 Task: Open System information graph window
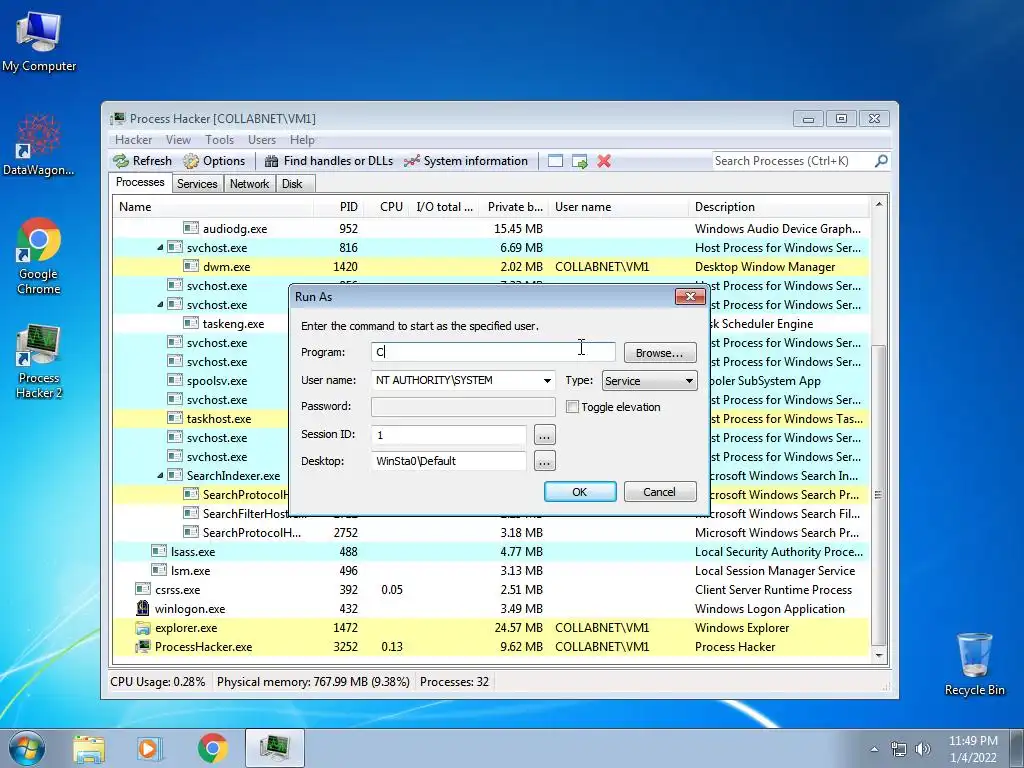click(466, 161)
